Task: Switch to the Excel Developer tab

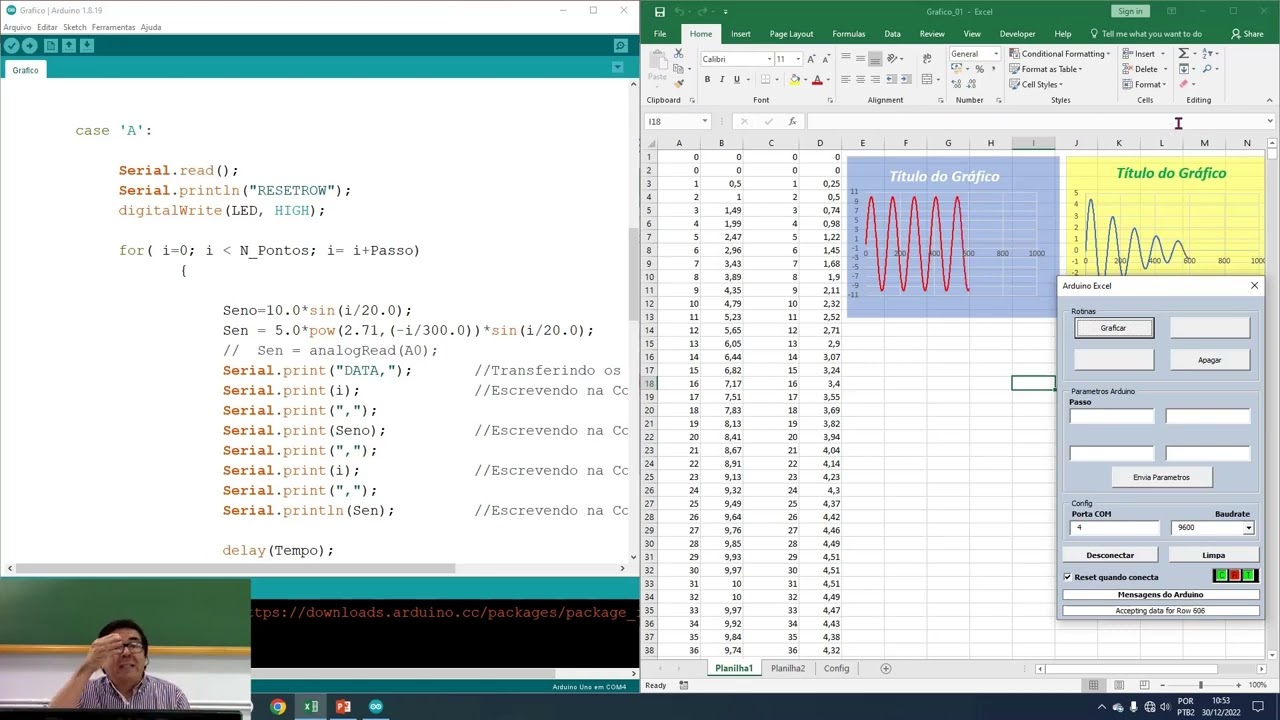Action: pyautogui.click(x=1017, y=34)
